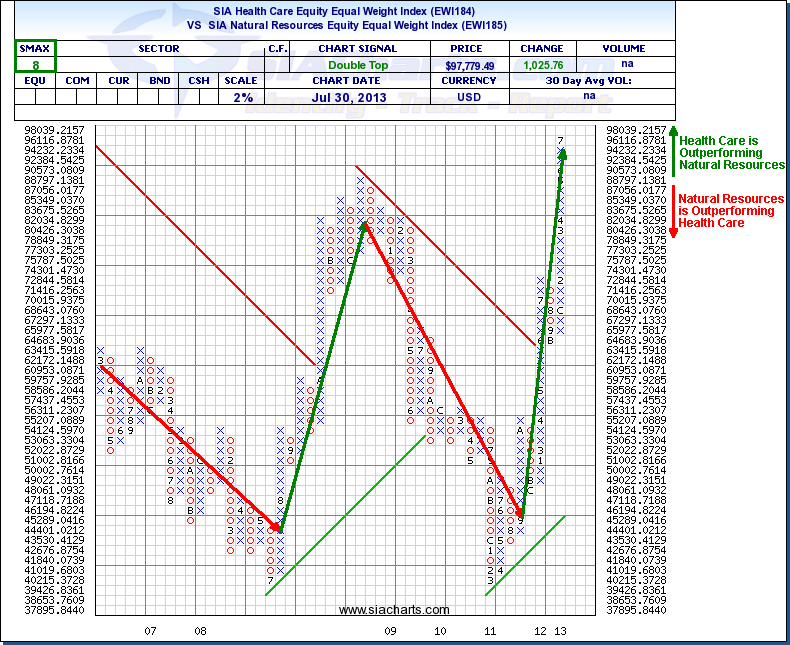Click the Double Top chart signal
790x645 pixels.
(361, 64)
